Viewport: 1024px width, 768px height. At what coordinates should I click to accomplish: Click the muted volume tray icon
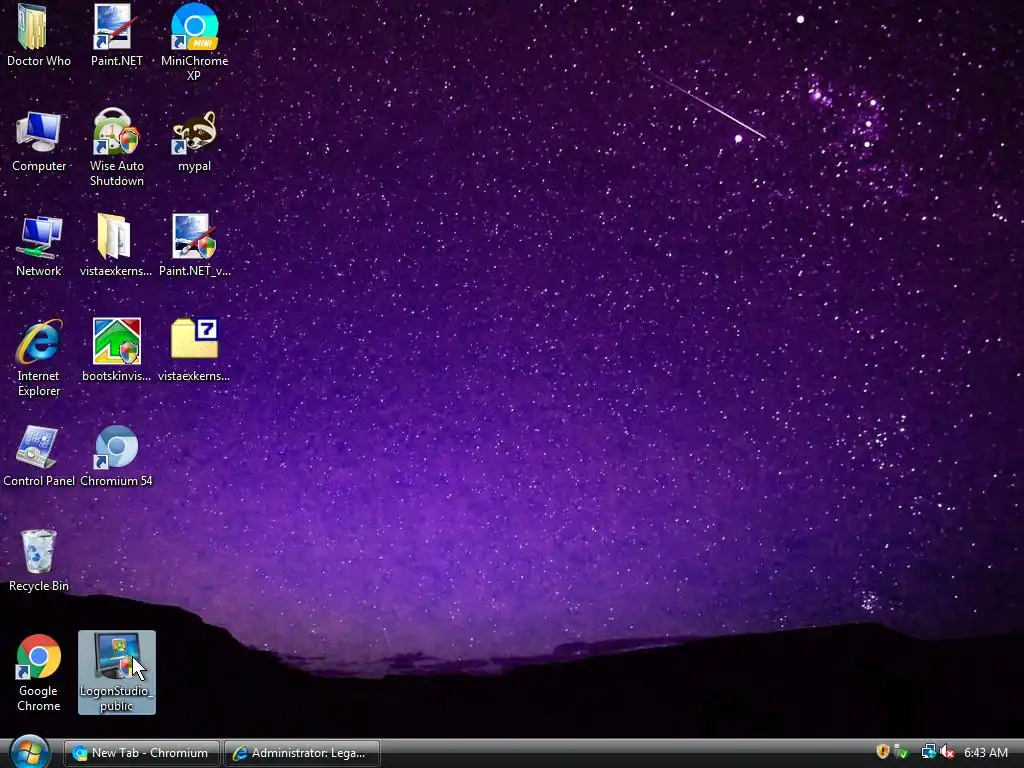point(947,752)
